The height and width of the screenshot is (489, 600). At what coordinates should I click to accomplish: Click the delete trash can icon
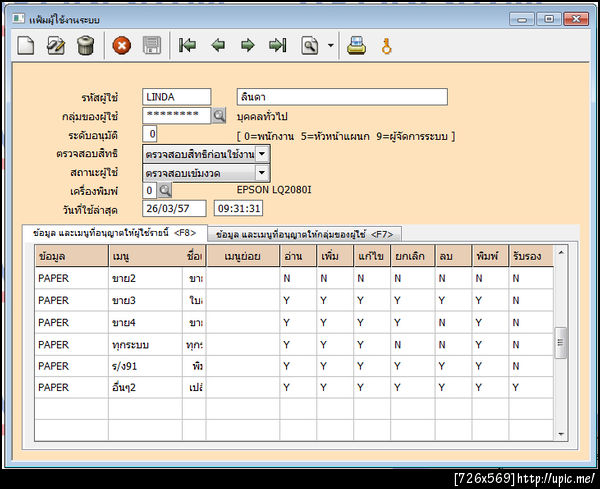click(x=86, y=45)
